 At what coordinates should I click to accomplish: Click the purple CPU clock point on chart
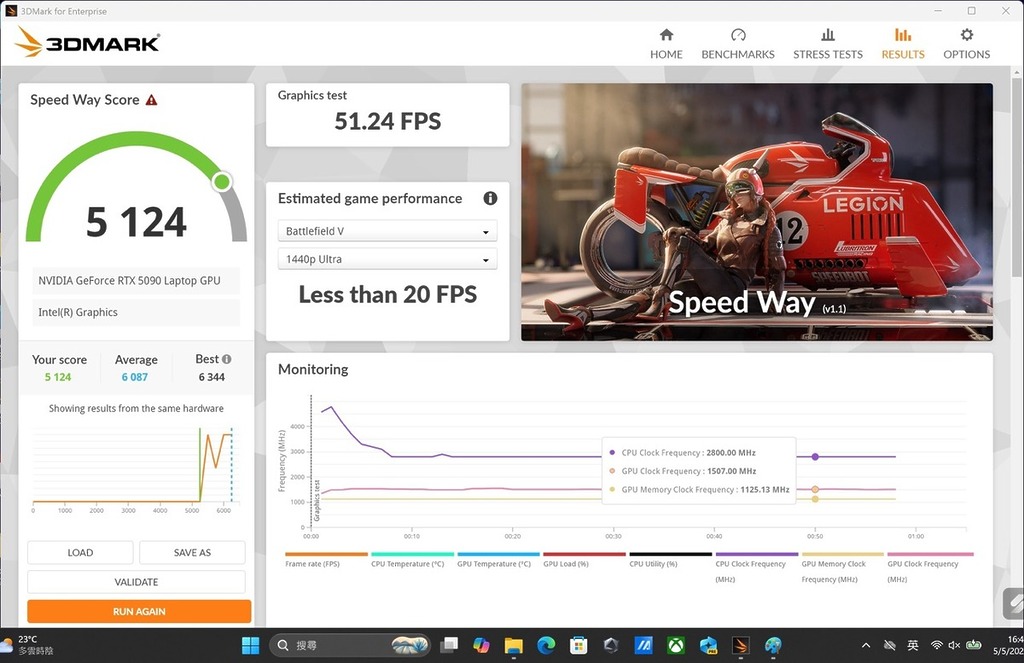click(x=815, y=457)
